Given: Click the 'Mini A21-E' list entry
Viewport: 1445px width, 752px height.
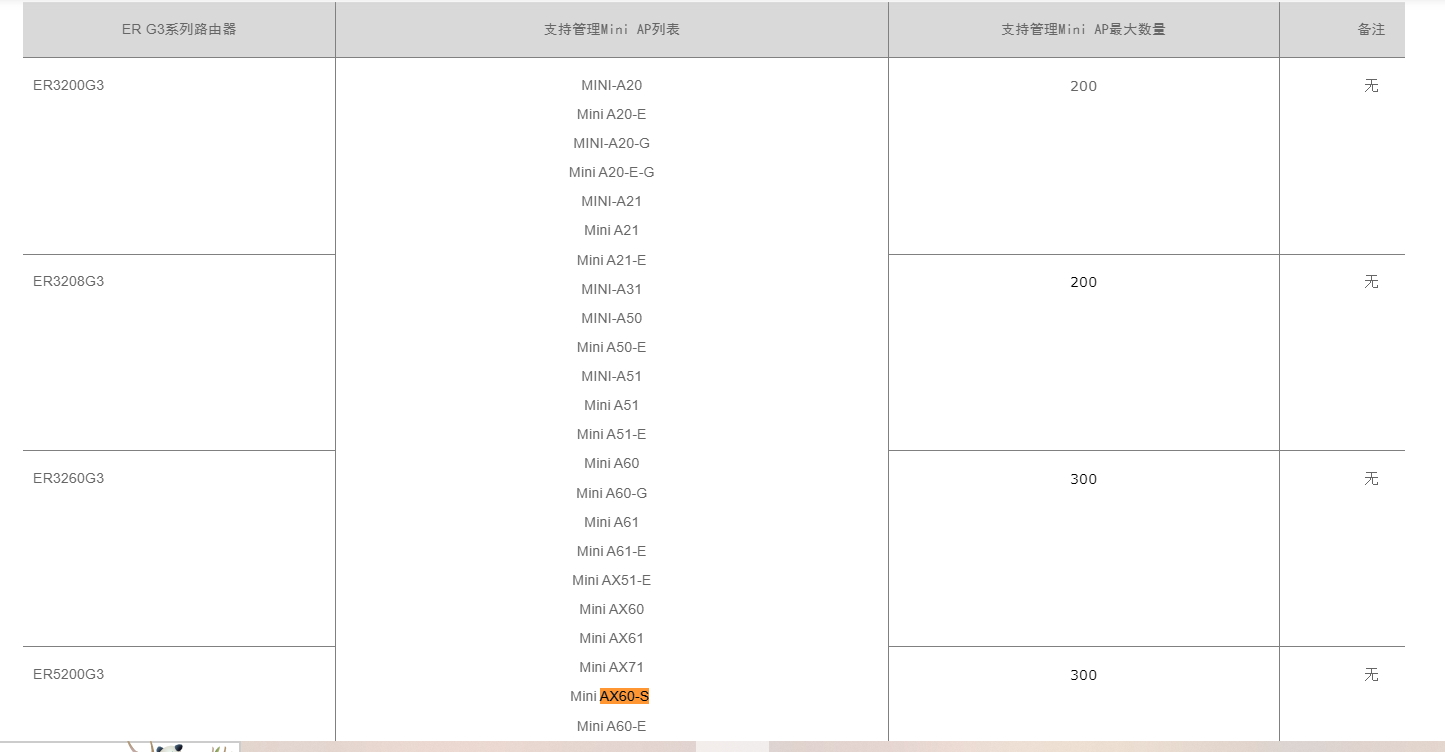Looking at the screenshot, I should click(x=612, y=260).
